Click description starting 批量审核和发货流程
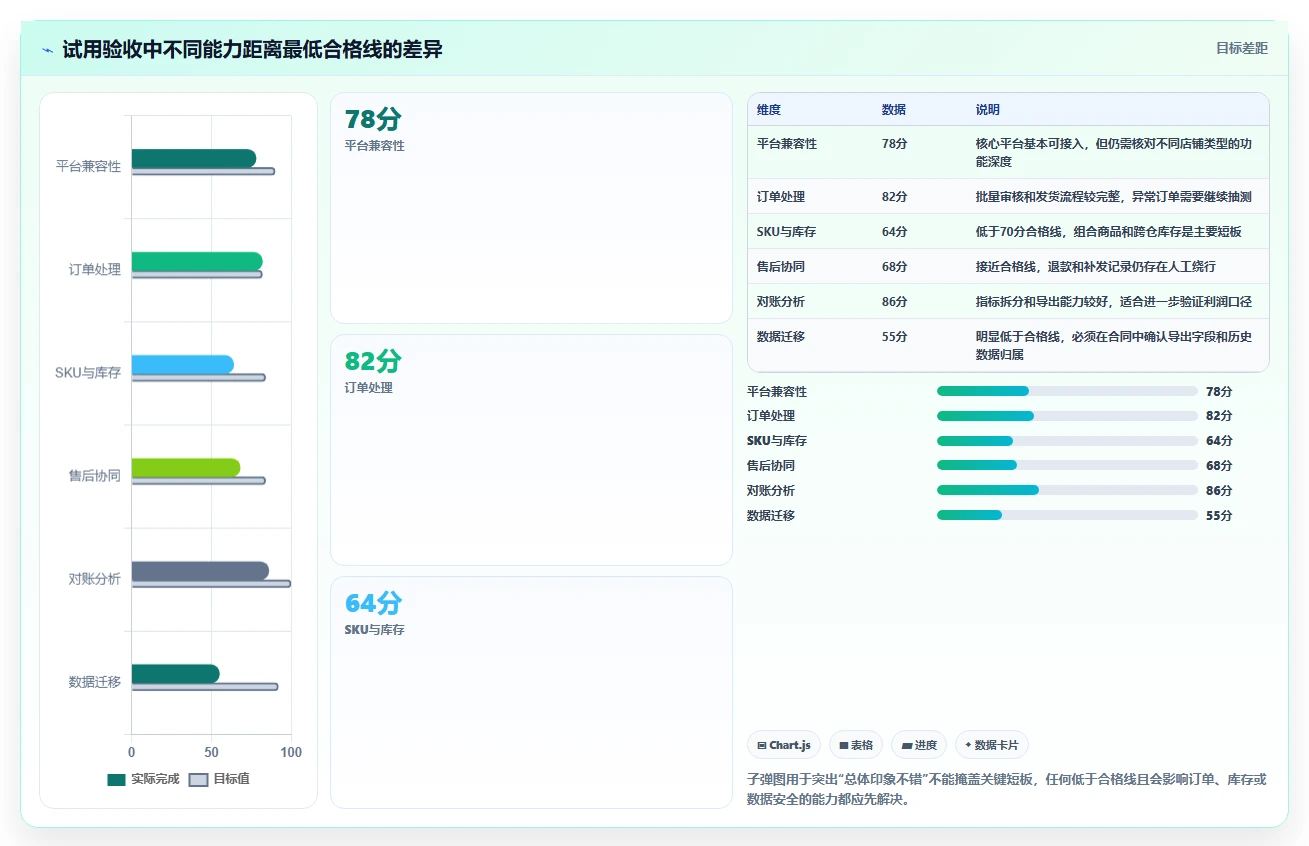The height and width of the screenshot is (846, 1309). pos(1114,197)
